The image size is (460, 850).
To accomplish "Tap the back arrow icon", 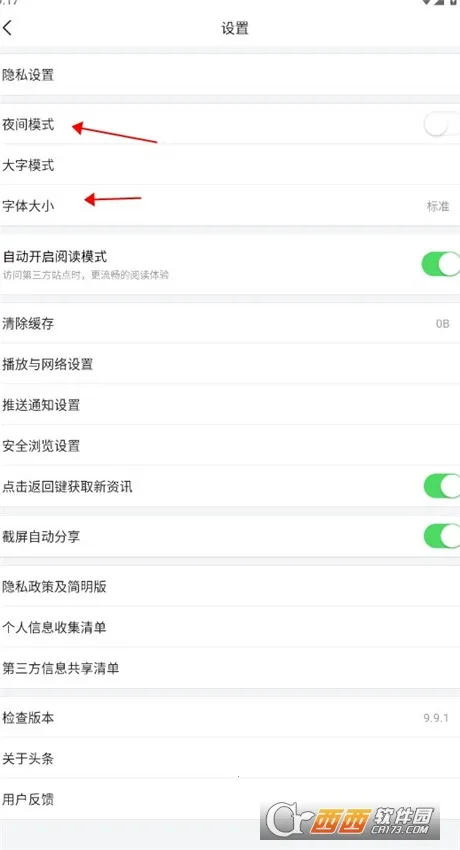I will point(7,28).
